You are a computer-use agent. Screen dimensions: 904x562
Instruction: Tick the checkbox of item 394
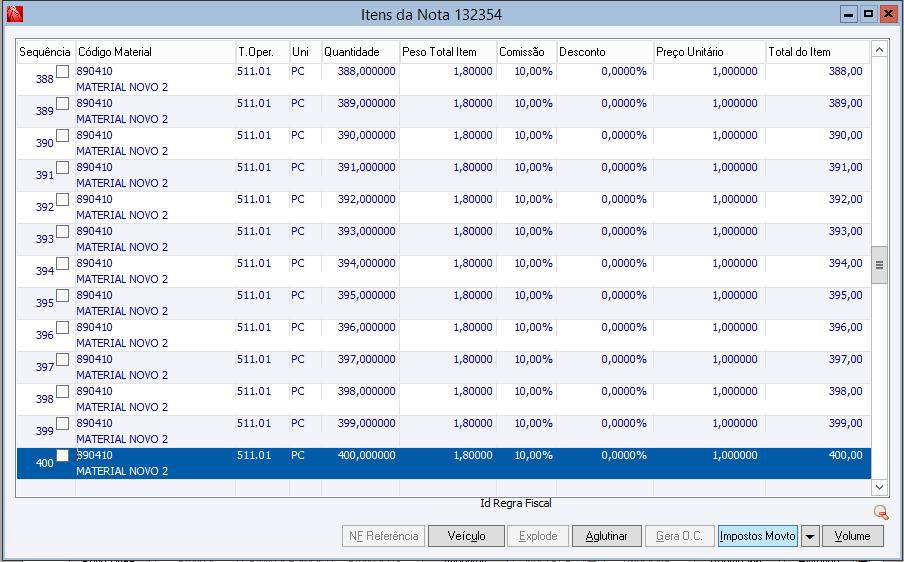[62, 263]
